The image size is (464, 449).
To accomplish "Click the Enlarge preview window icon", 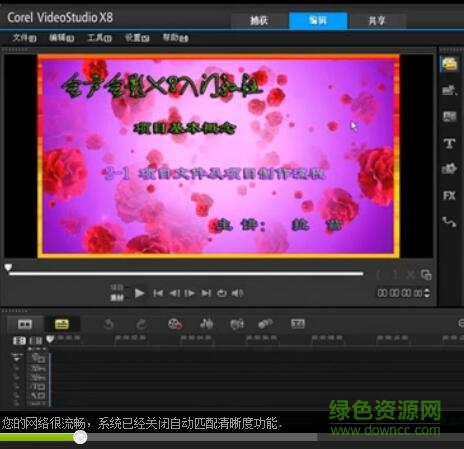I will point(426,275).
